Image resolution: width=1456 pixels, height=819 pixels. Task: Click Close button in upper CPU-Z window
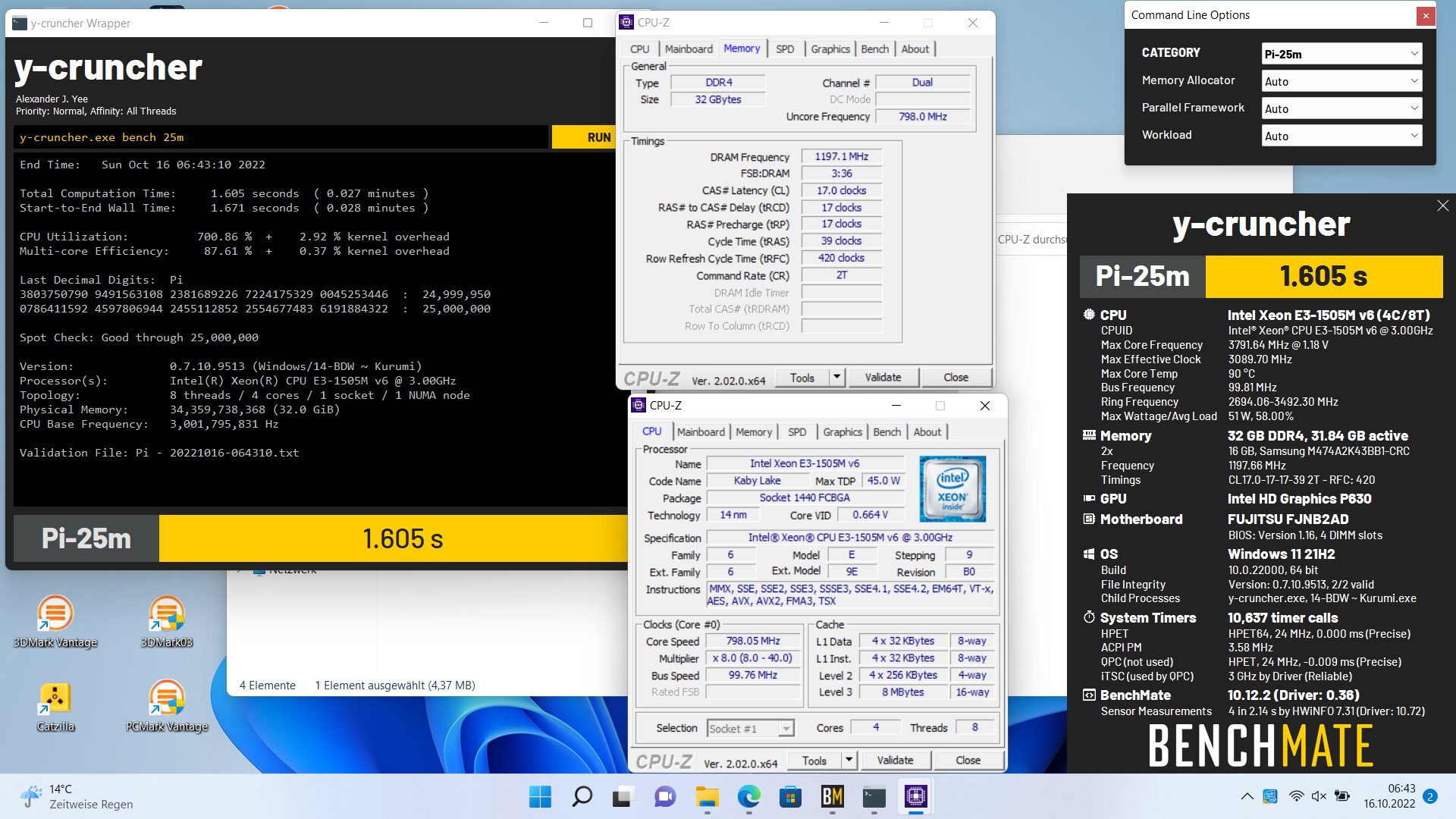(x=955, y=377)
